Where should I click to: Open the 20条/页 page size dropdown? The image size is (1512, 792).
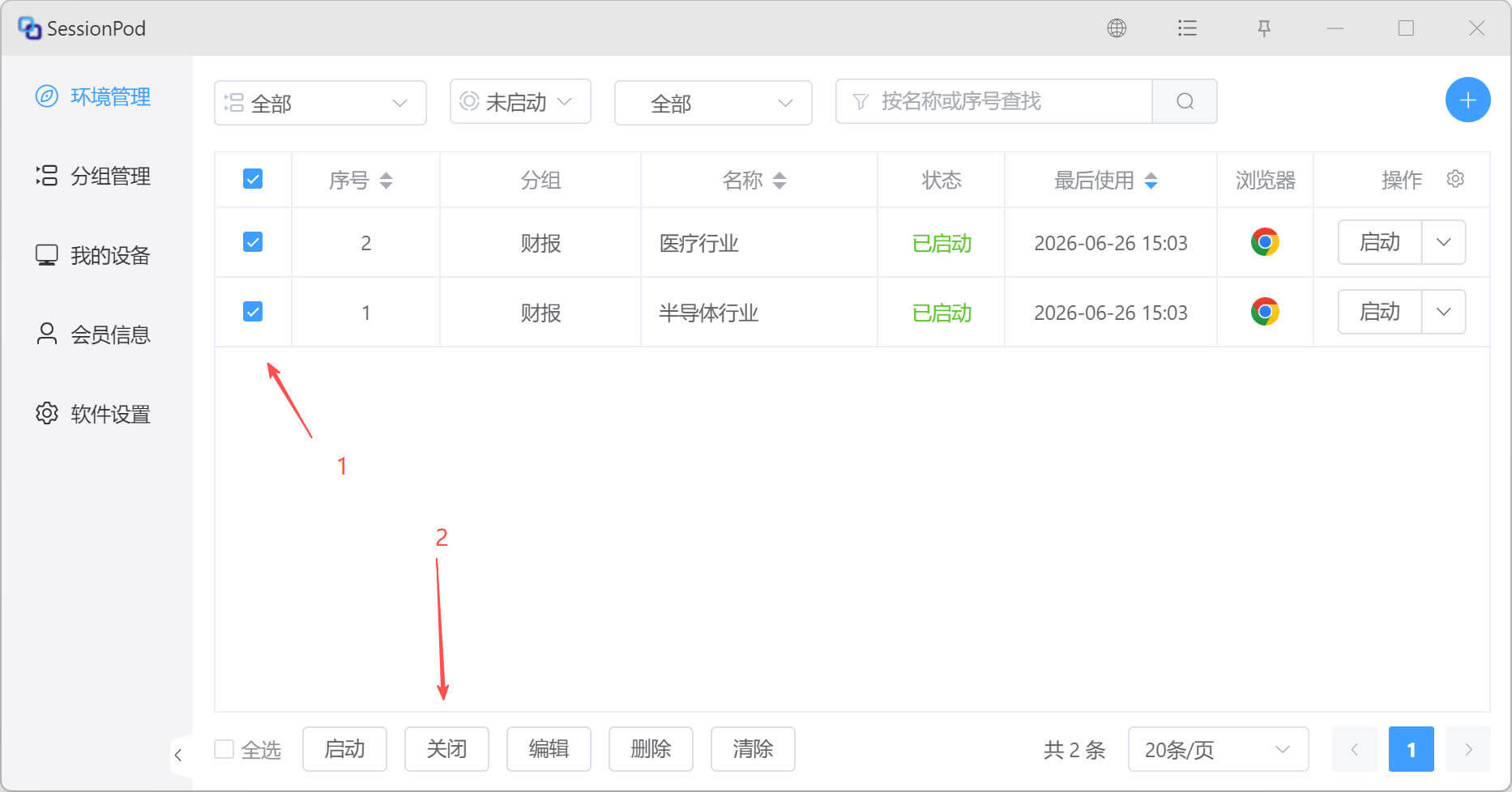tap(1218, 749)
